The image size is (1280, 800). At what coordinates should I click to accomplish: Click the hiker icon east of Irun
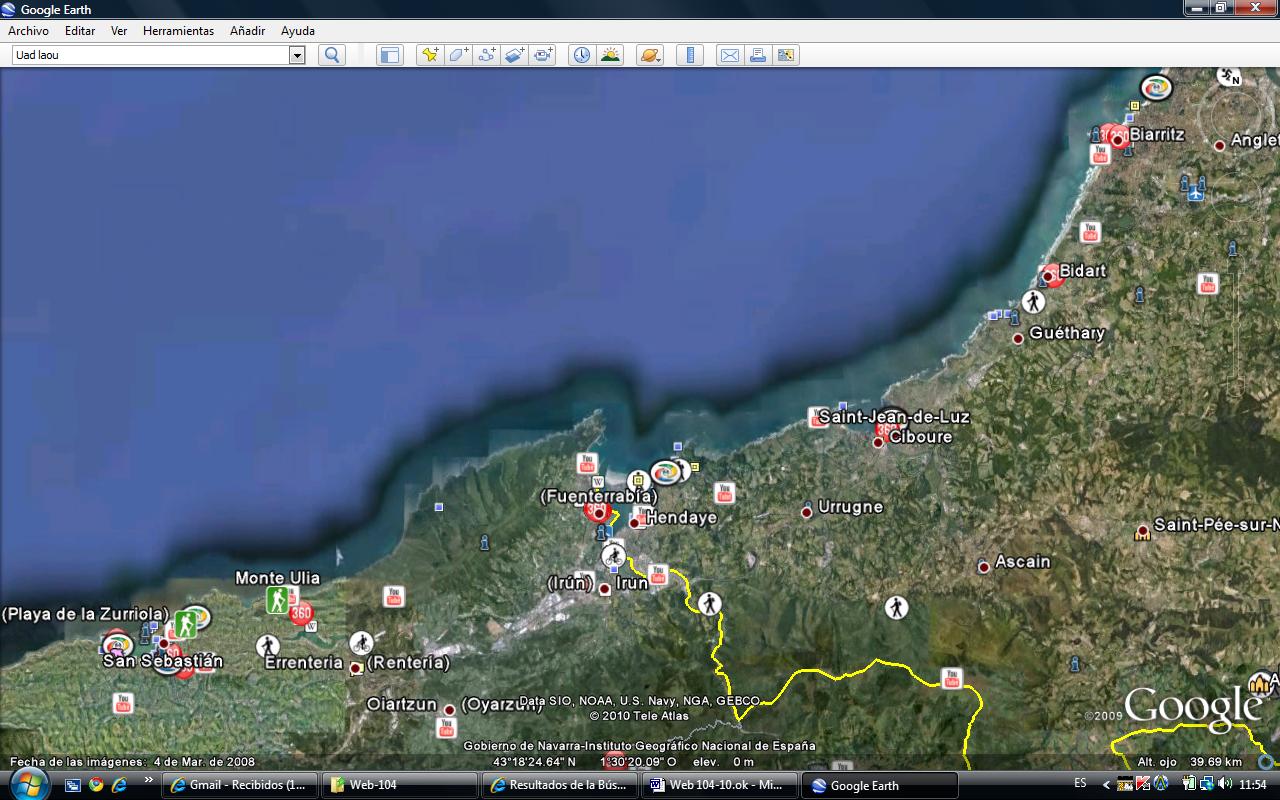709,603
